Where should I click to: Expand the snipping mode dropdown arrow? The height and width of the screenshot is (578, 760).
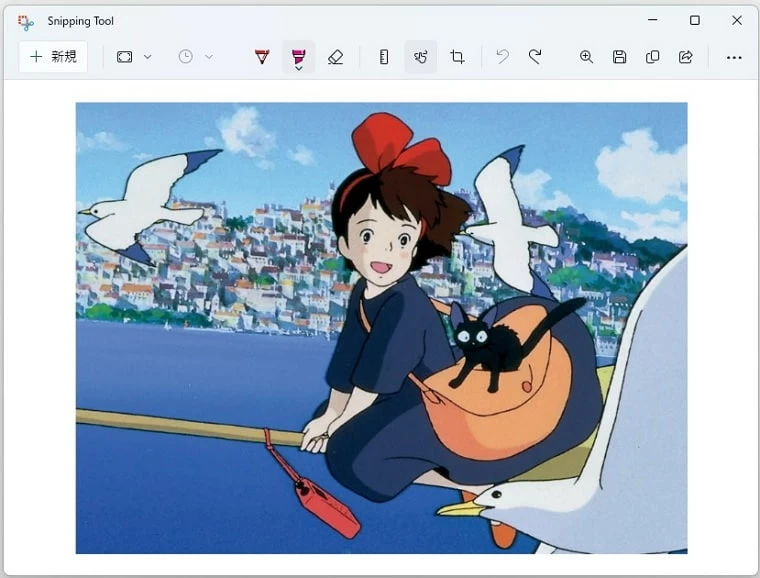click(148, 57)
